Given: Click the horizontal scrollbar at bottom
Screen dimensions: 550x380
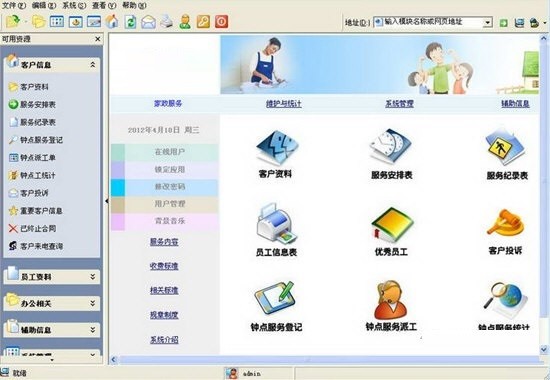Looking at the screenshot, I should coord(327,359).
